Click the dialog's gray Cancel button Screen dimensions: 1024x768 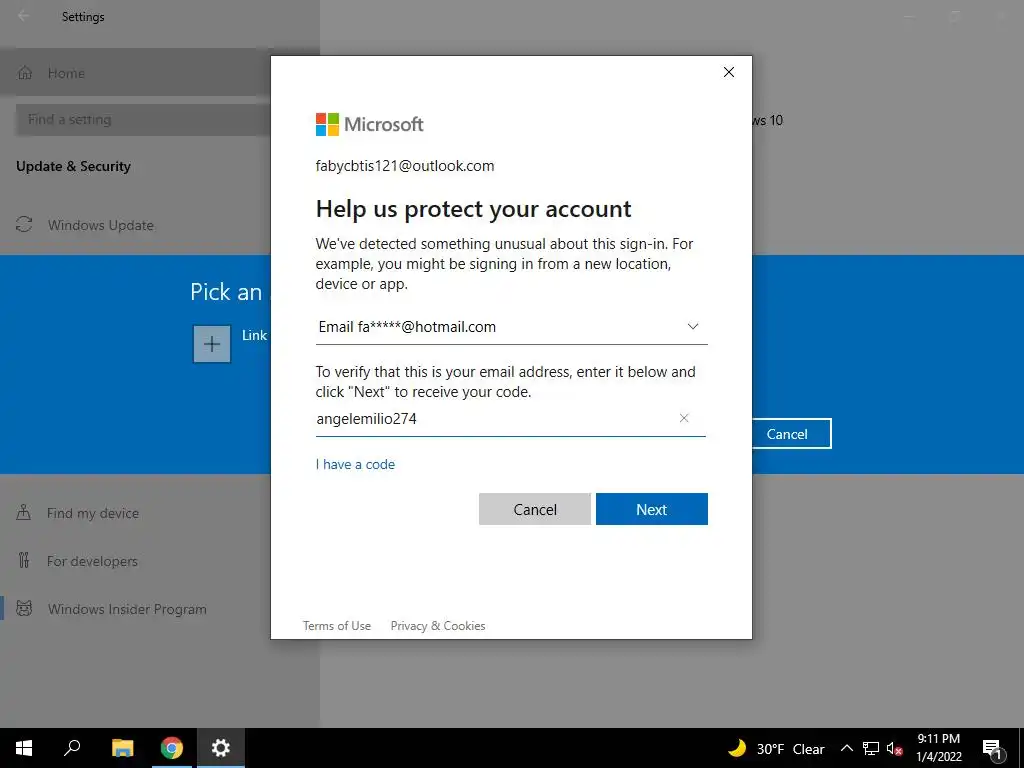click(535, 509)
